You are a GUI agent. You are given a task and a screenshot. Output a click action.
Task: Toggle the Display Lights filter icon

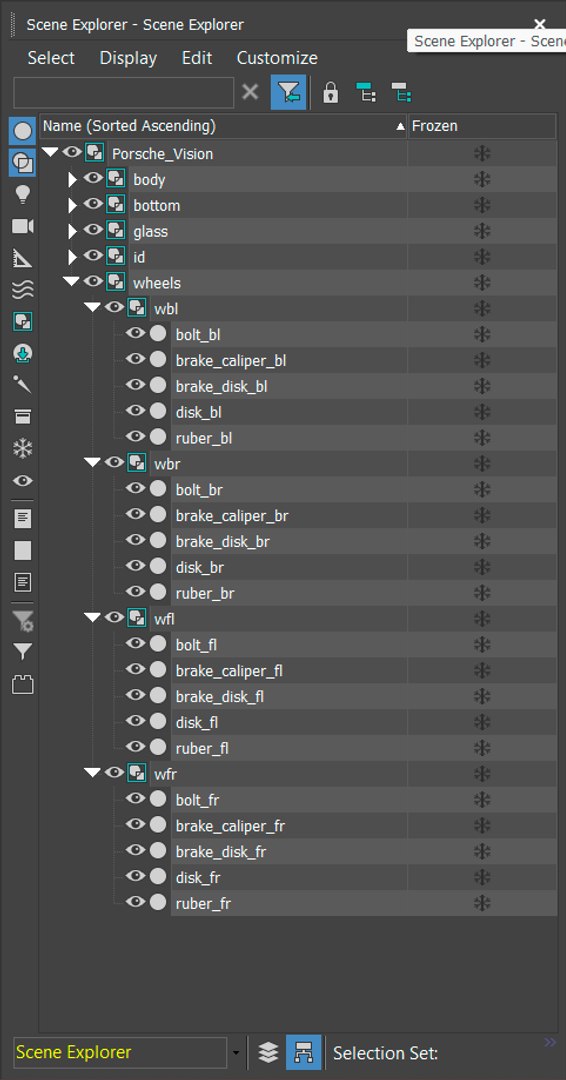click(23, 195)
